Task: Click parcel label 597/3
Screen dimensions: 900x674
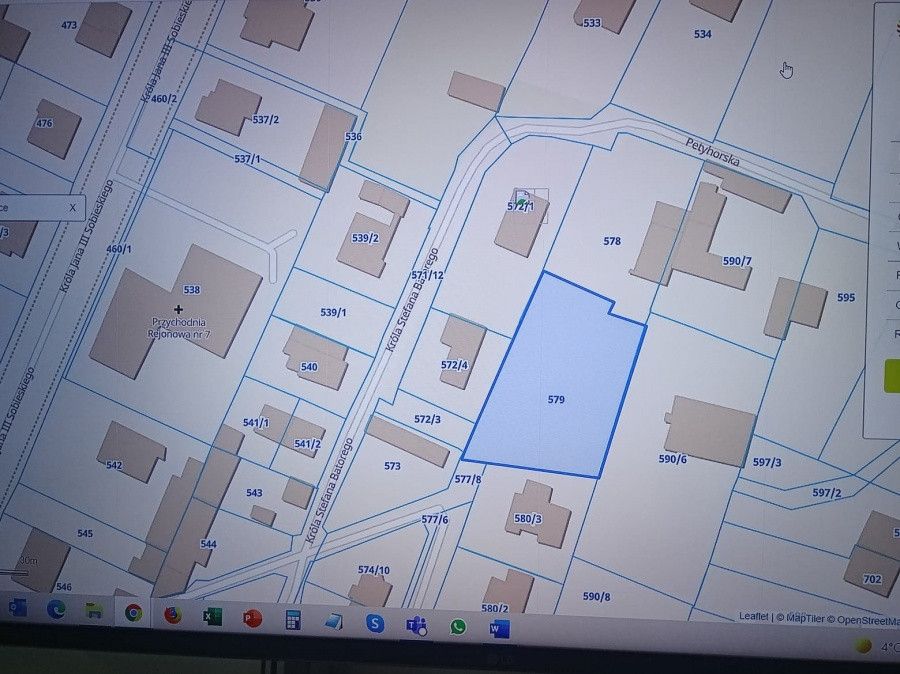Action: pyautogui.click(x=767, y=462)
